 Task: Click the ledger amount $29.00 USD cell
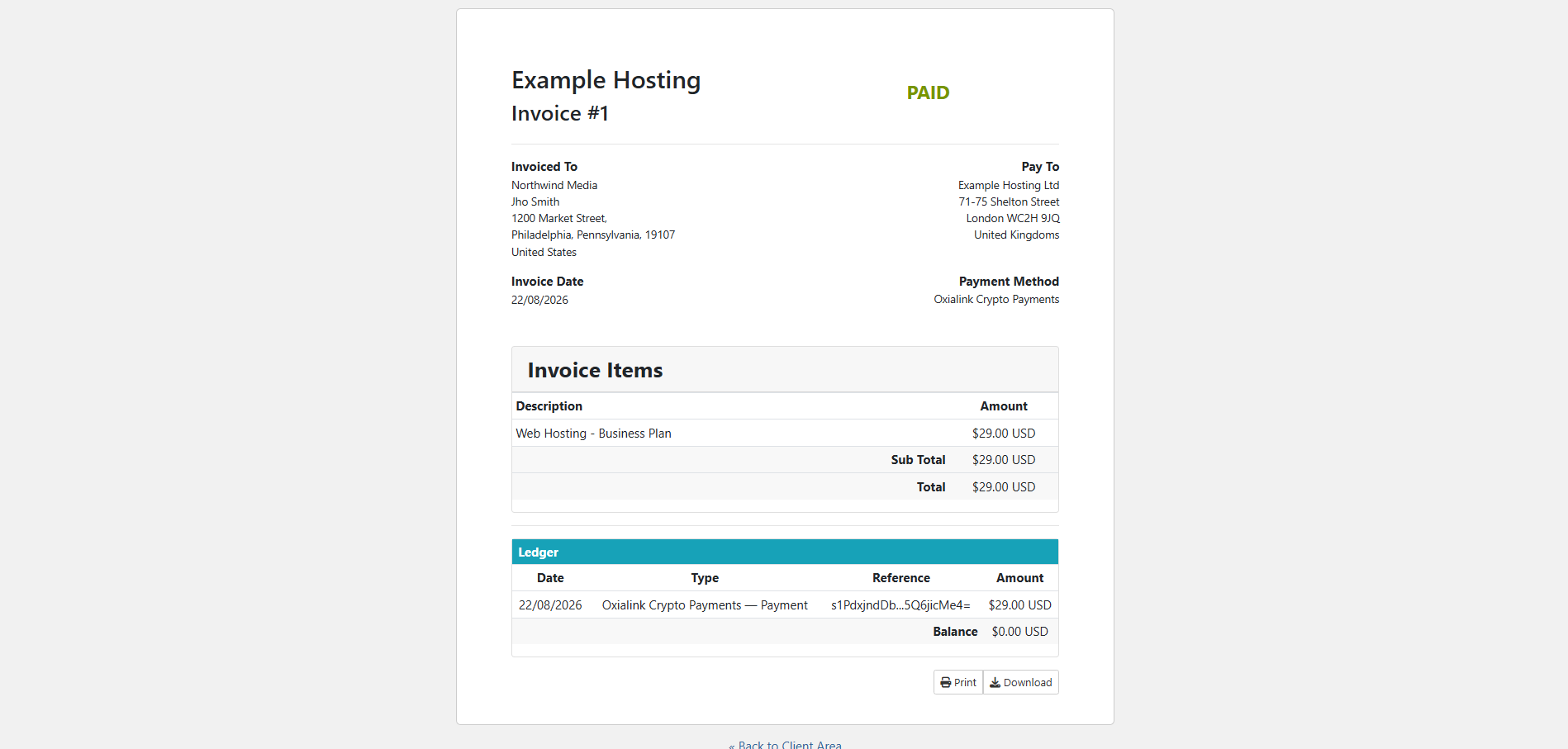click(1019, 604)
